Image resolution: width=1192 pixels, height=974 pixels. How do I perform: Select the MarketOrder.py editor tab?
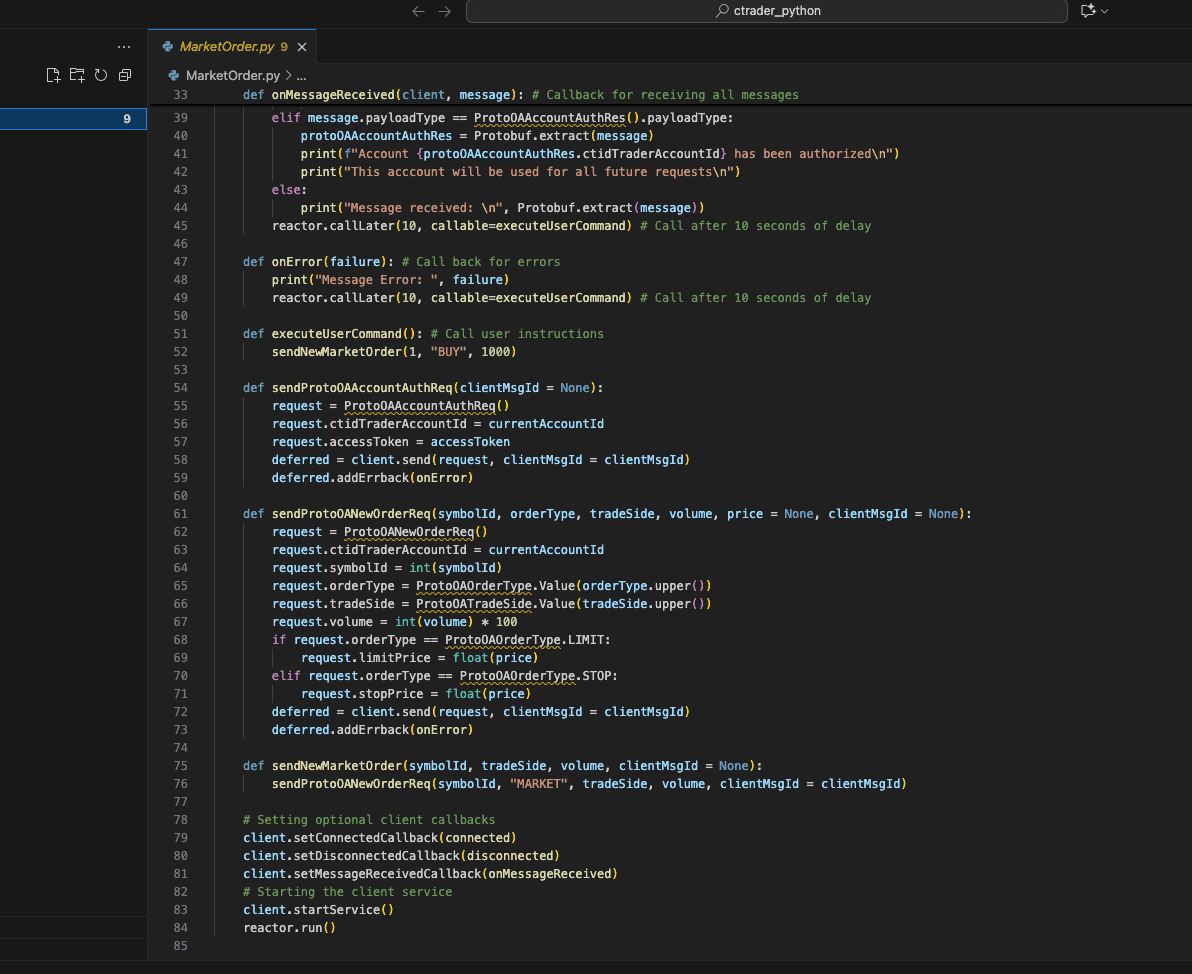coord(226,47)
